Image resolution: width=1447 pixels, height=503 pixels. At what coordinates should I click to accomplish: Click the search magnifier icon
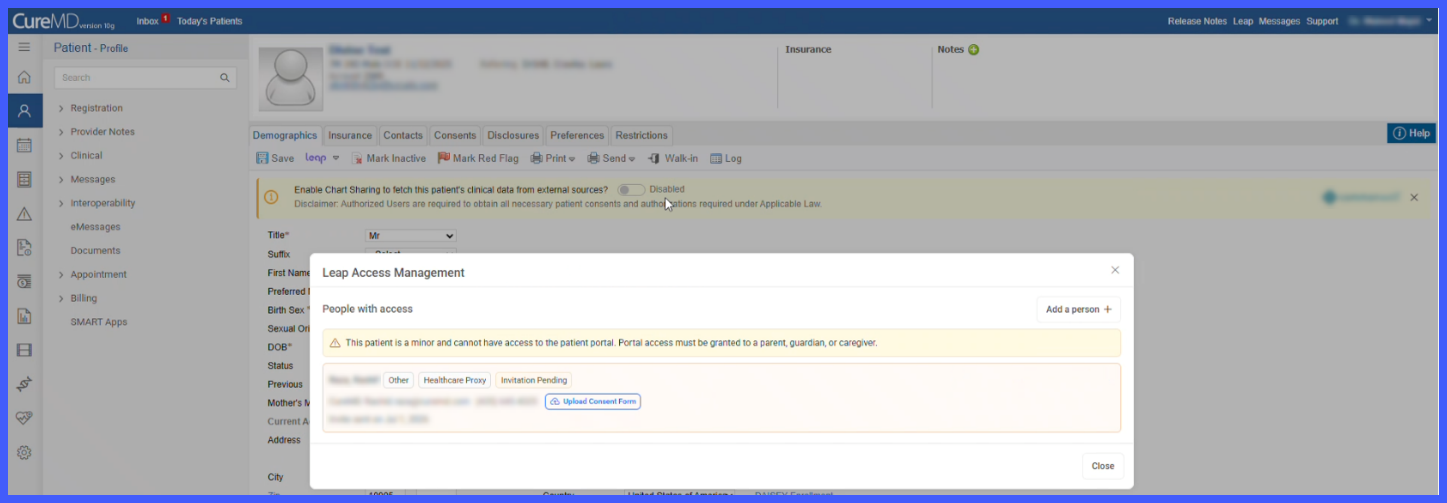(x=225, y=78)
